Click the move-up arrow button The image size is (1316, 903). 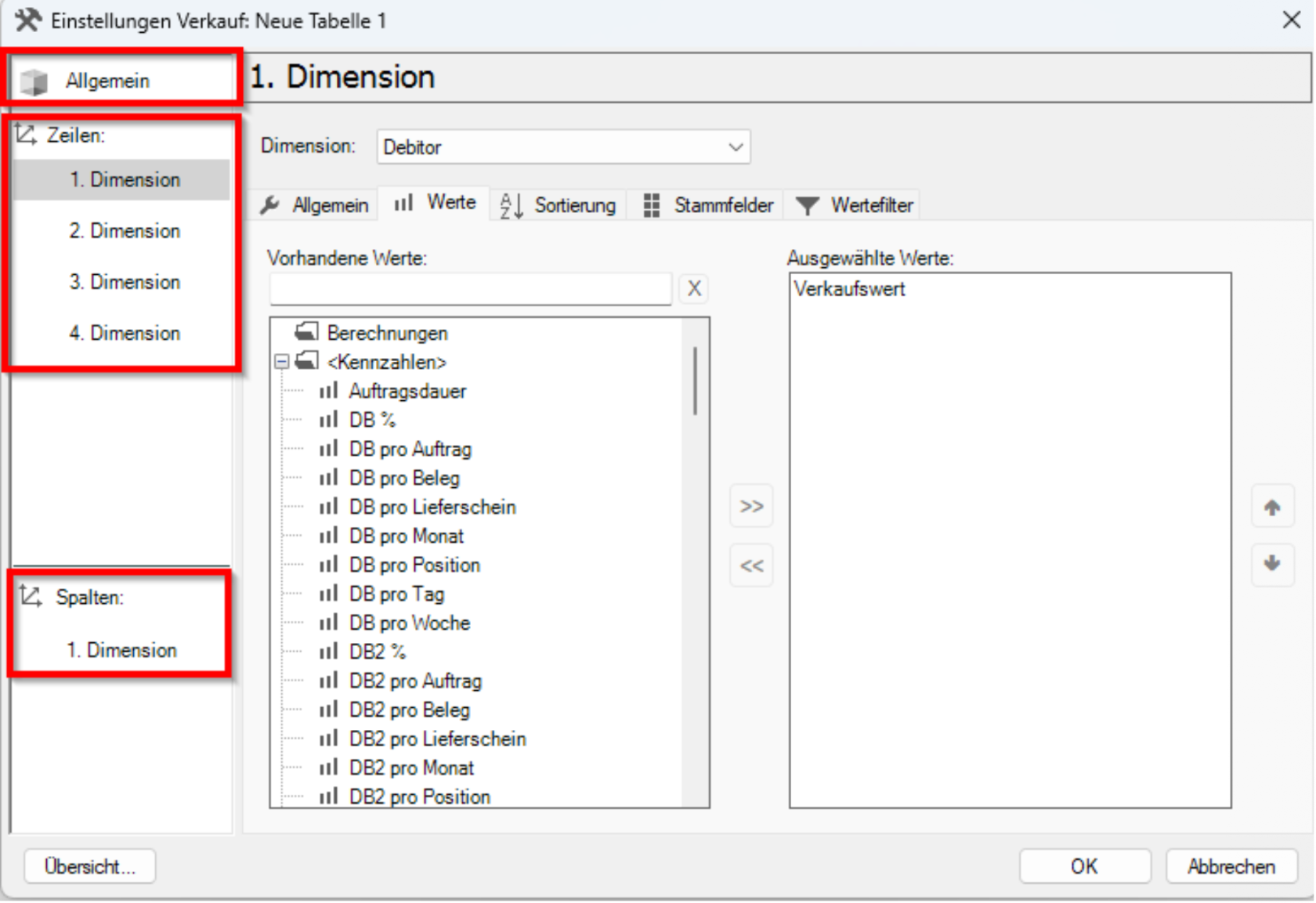(1272, 507)
